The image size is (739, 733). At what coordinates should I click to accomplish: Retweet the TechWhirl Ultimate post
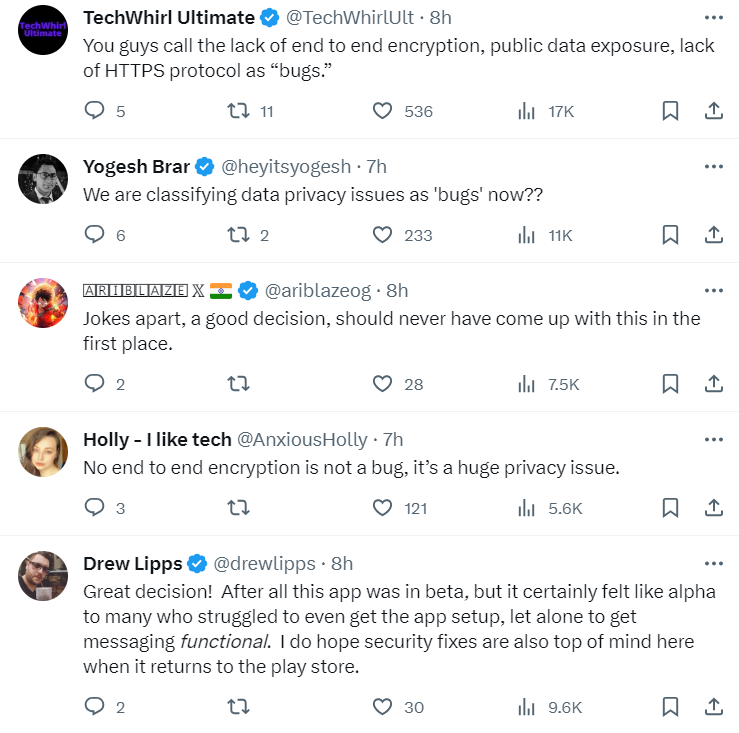tap(239, 111)
